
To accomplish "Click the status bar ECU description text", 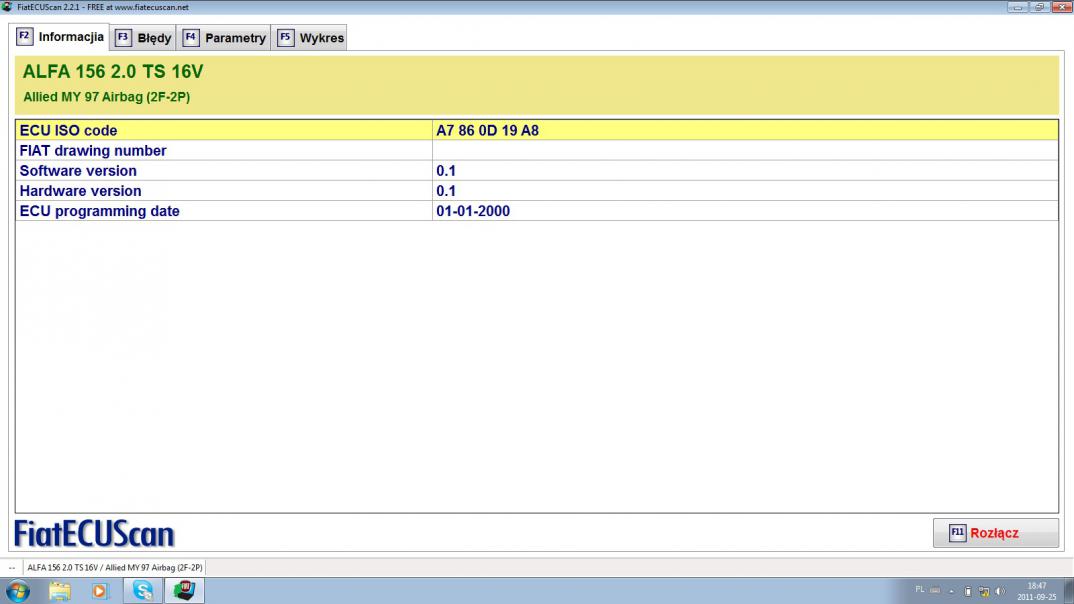I will coord(115,568).
